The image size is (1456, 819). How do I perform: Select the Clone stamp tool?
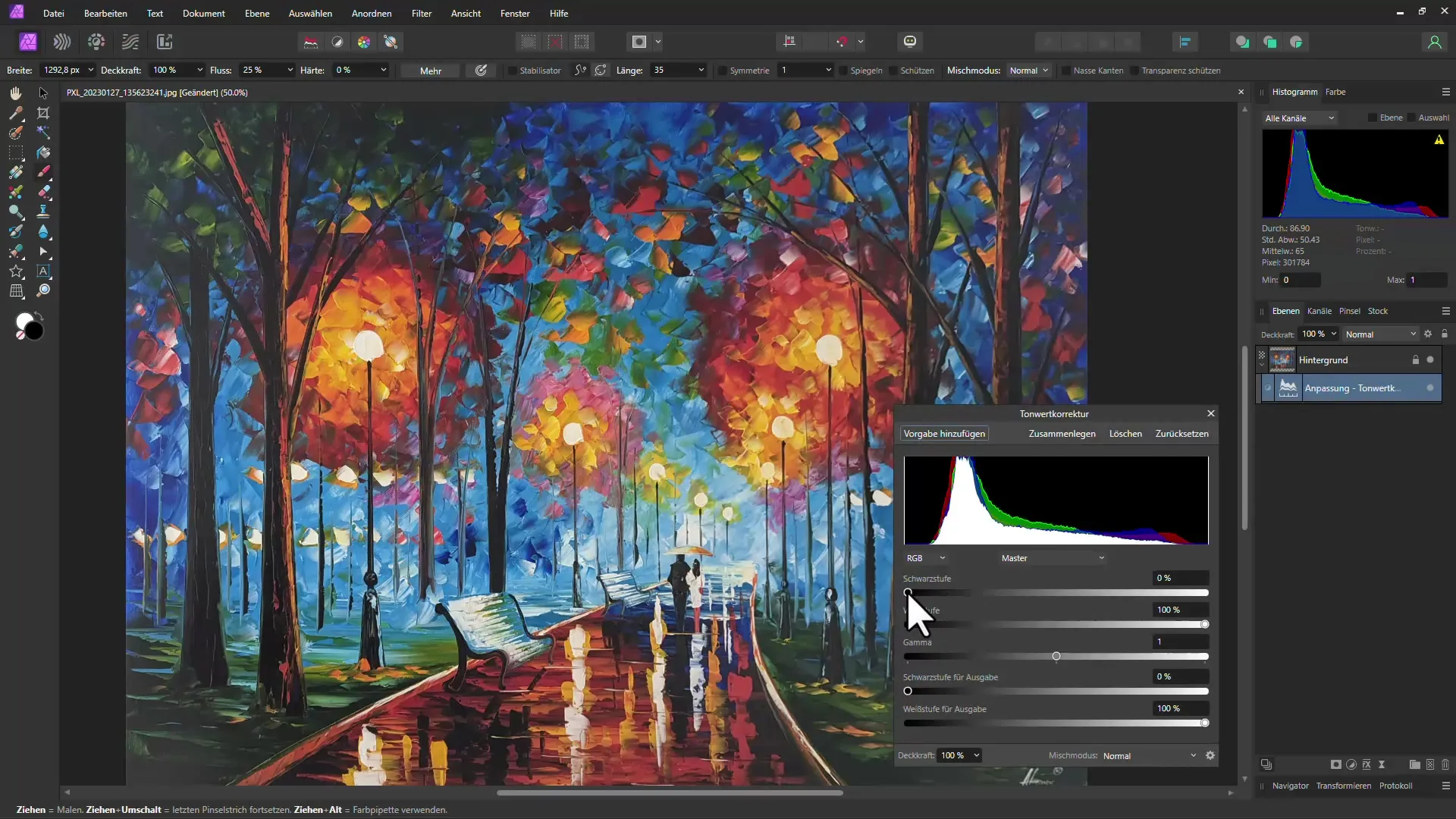[x=43, y=212]
